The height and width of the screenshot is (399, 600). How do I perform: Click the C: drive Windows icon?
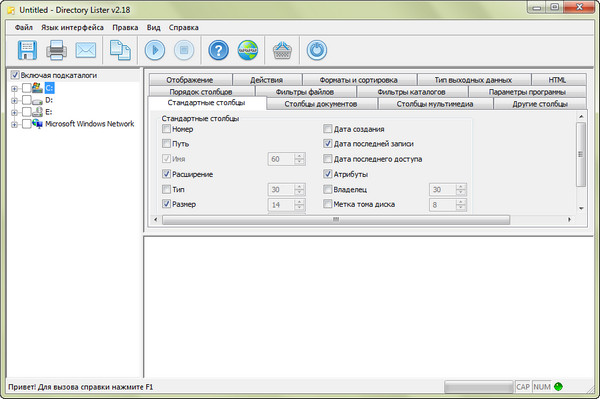click(x=37, y=88)
